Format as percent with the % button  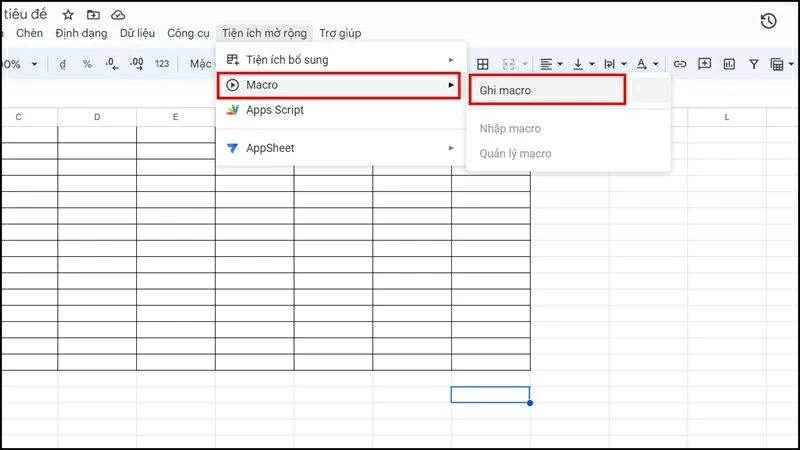point(87,64)
